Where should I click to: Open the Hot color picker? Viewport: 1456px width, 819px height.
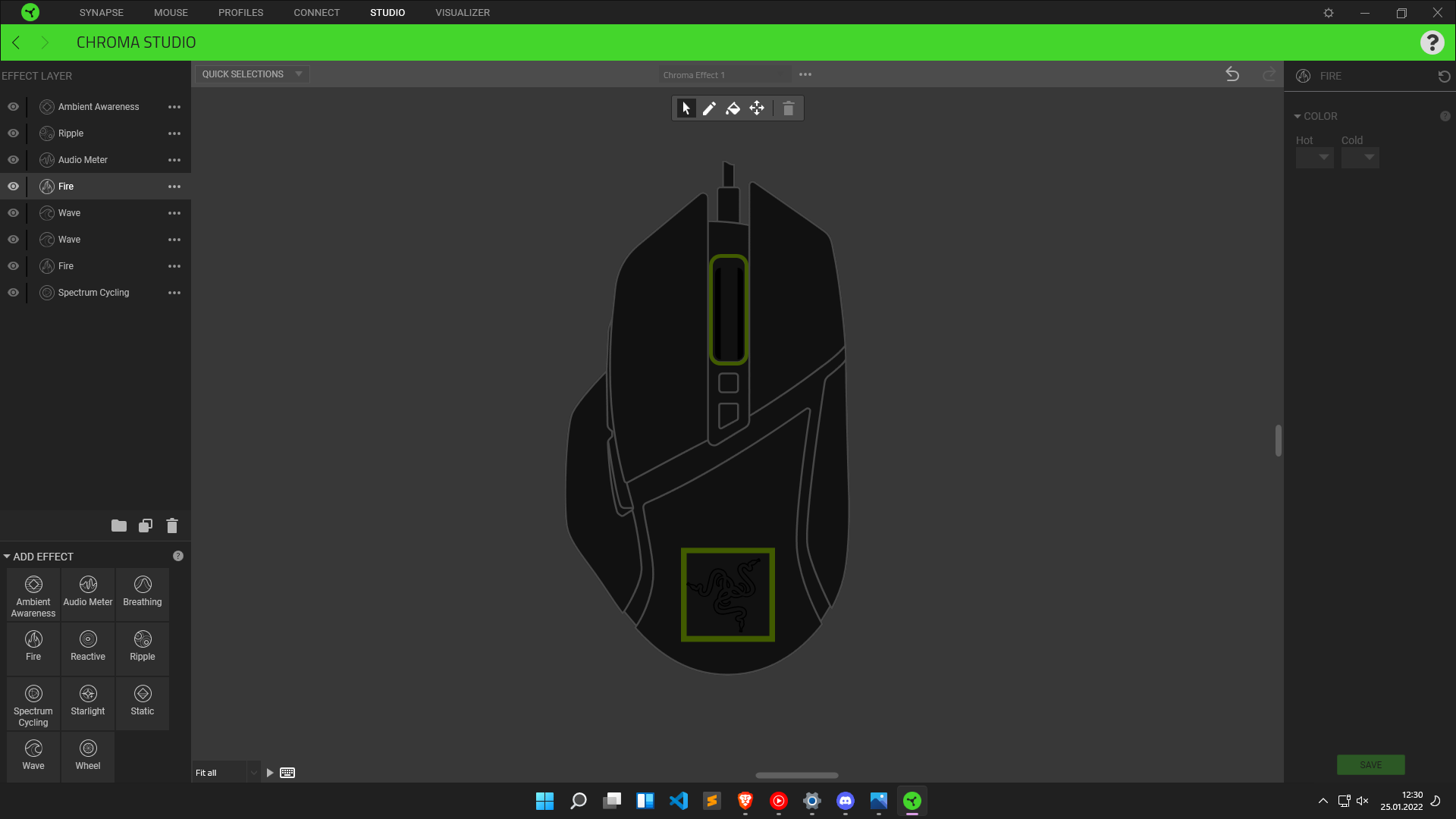click(x=1314, y=158)
